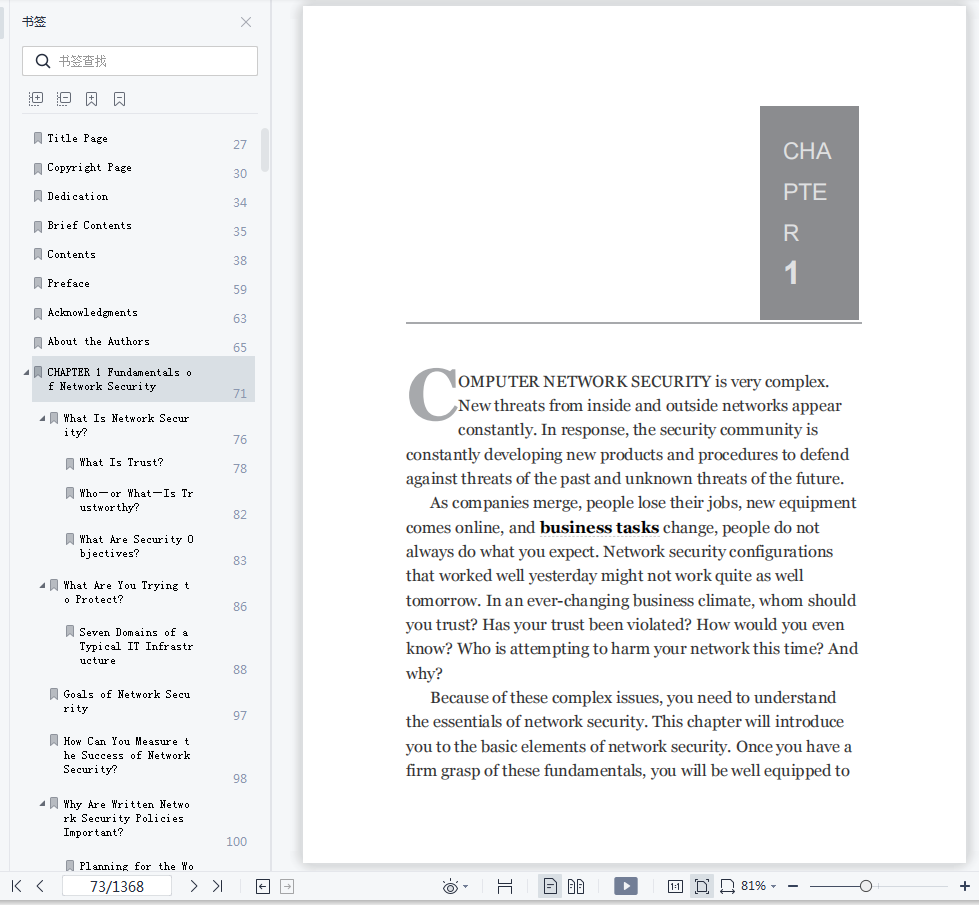This screenshot has width=979, height=905.
Task: Click the zoom slider handle
Action: (x=865, y=886)
